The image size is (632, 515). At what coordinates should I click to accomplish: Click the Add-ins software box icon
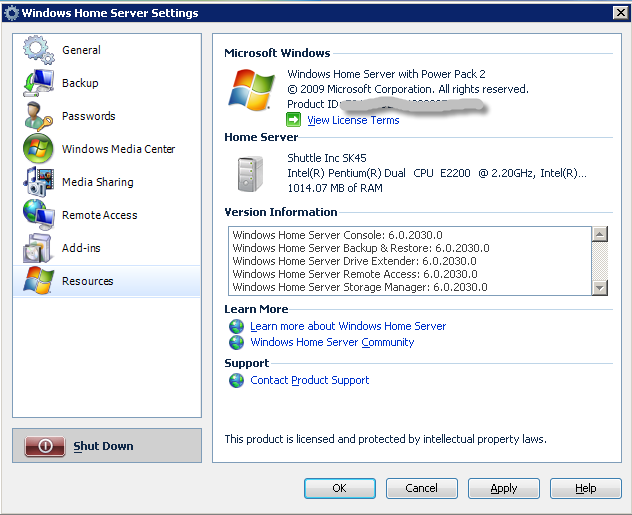pos(37,248)
